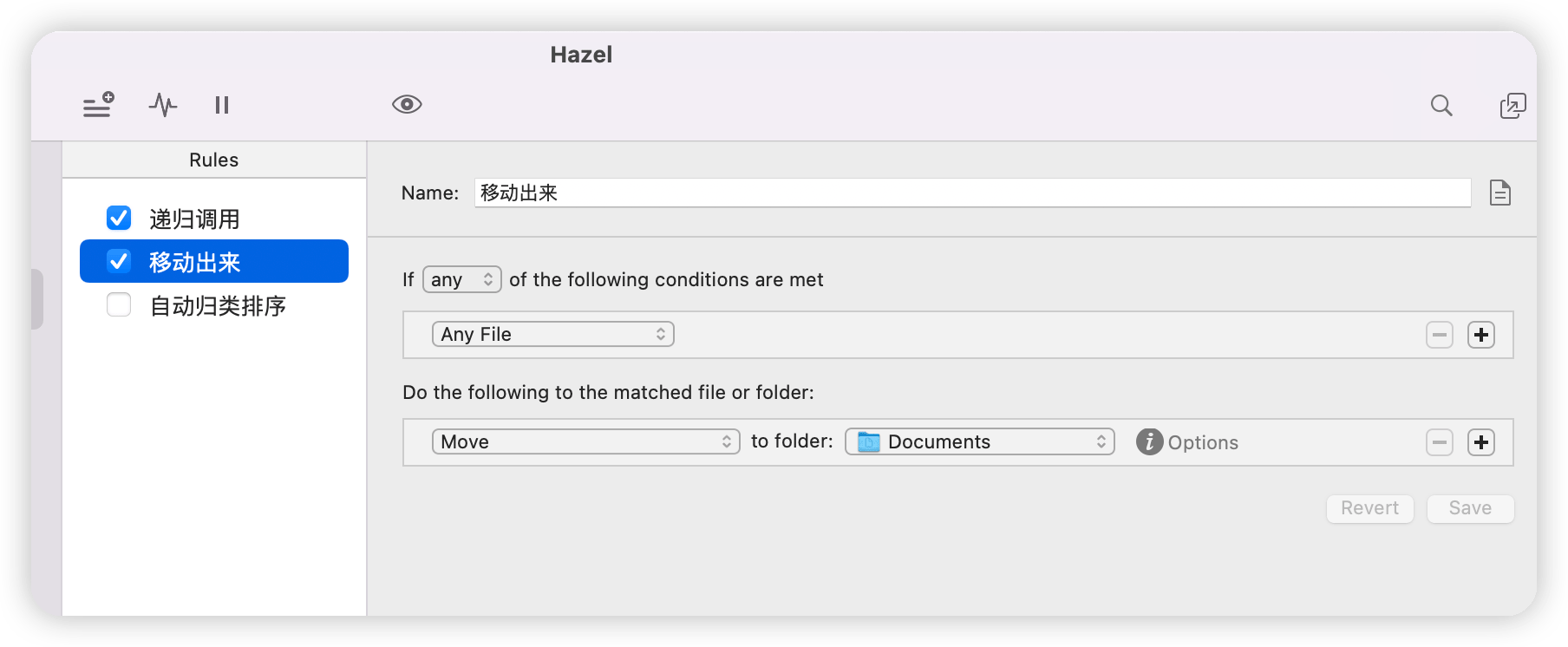Open the any/all conditions dropdown
1568x647 pixels.
point(461,279)
